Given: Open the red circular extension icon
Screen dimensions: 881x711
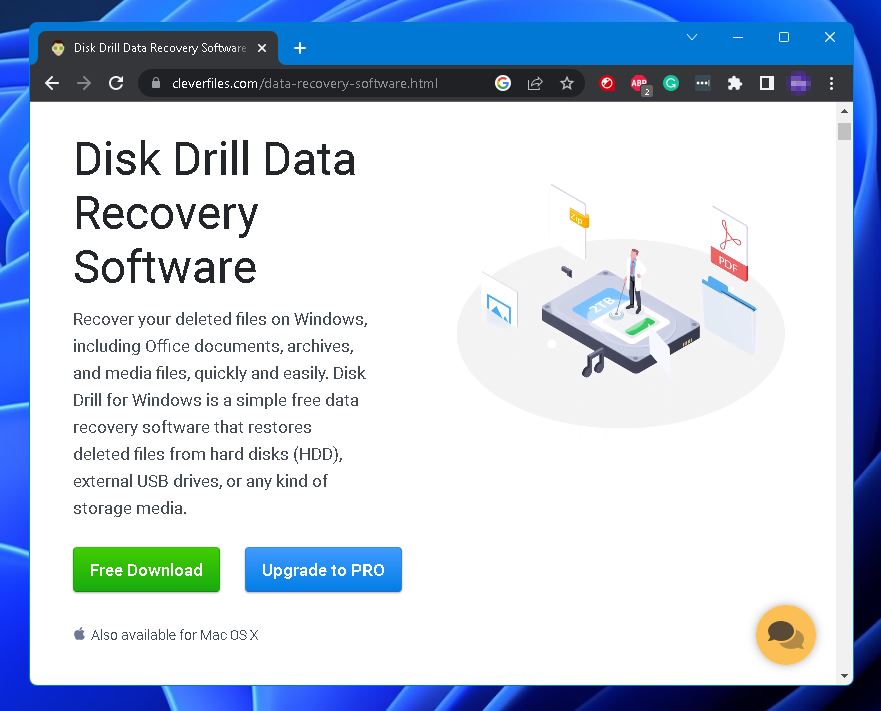Looking at the screenshot, I should coord(607,83).
